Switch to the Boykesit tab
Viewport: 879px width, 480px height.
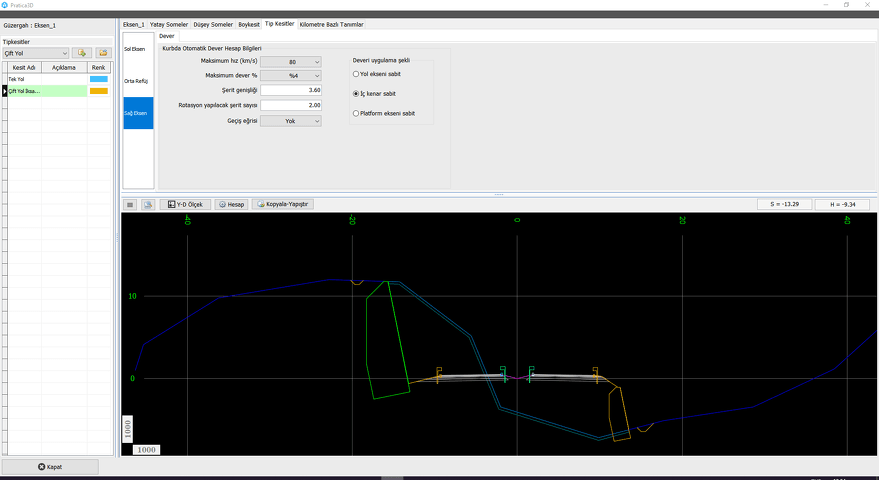[x=249, y=24]
